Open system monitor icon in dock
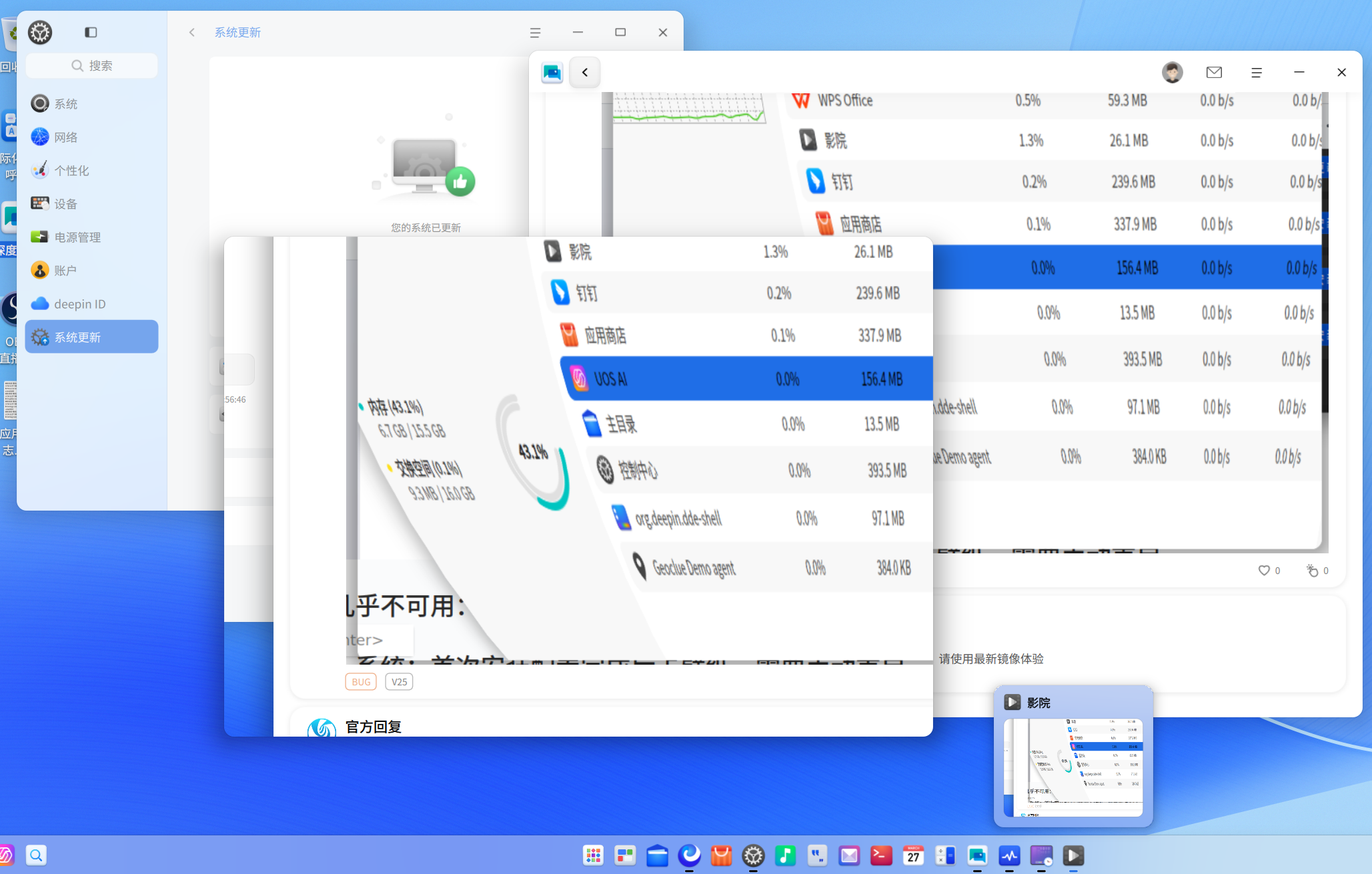This screenshot has width=1372, height=874. click(1009, 855)
